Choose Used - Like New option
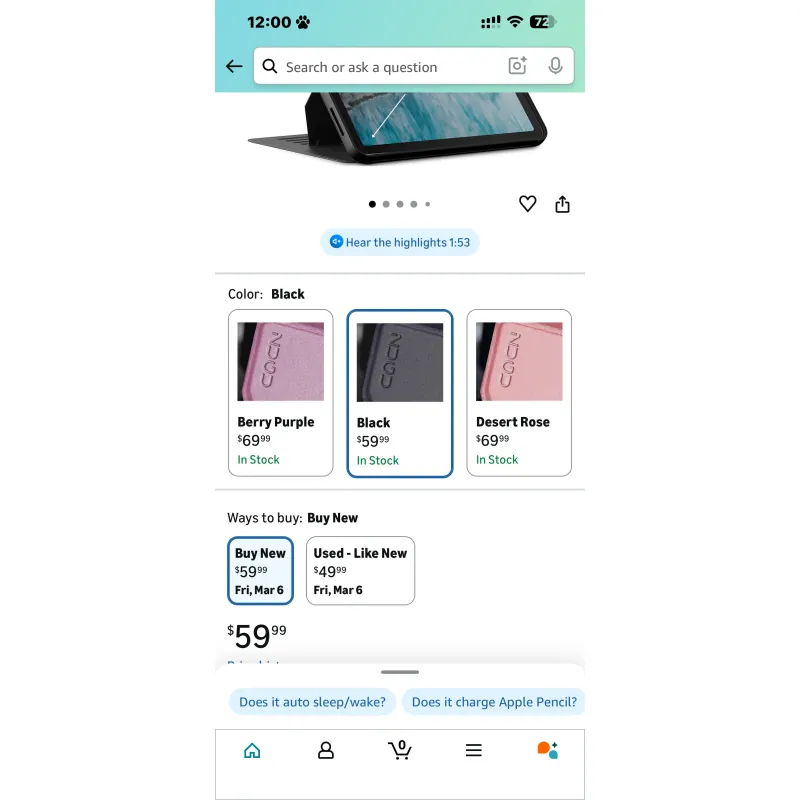The height and width of the screenshot is (800, 800). [x=360, y=570]
